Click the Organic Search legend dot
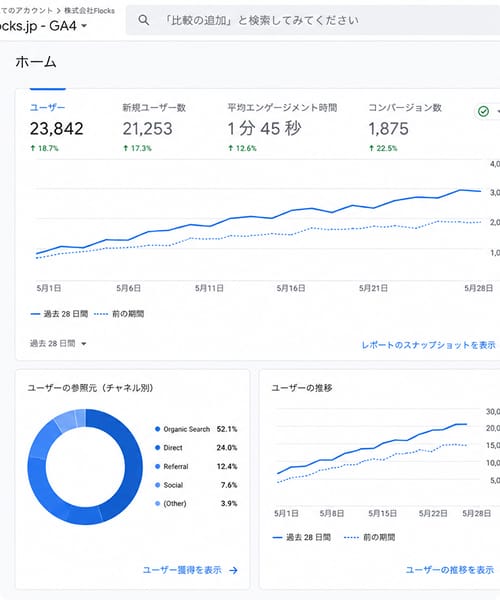The image size is (500, 600). pos(157,429)
